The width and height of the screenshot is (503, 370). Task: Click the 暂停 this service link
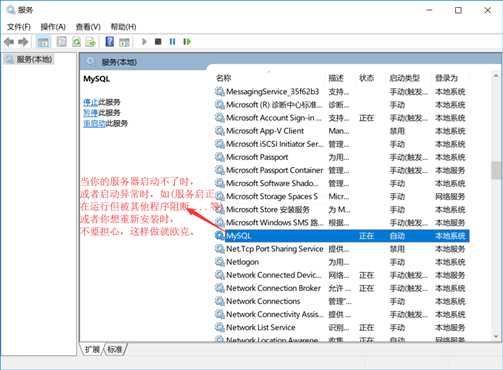[91, 113]
